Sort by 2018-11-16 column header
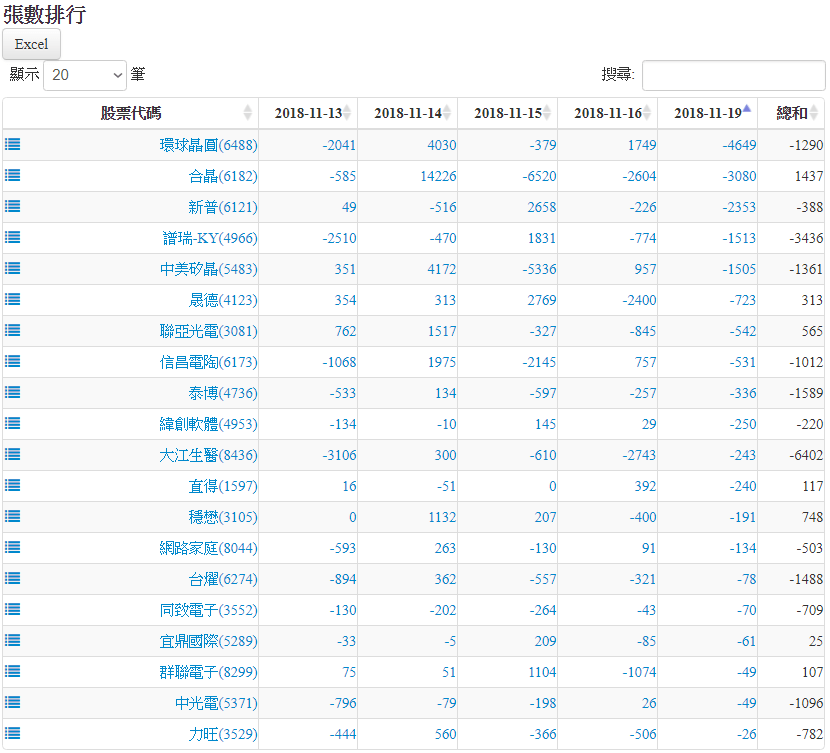The height and width of the screenshot is (753, 830). click(607, 113)
